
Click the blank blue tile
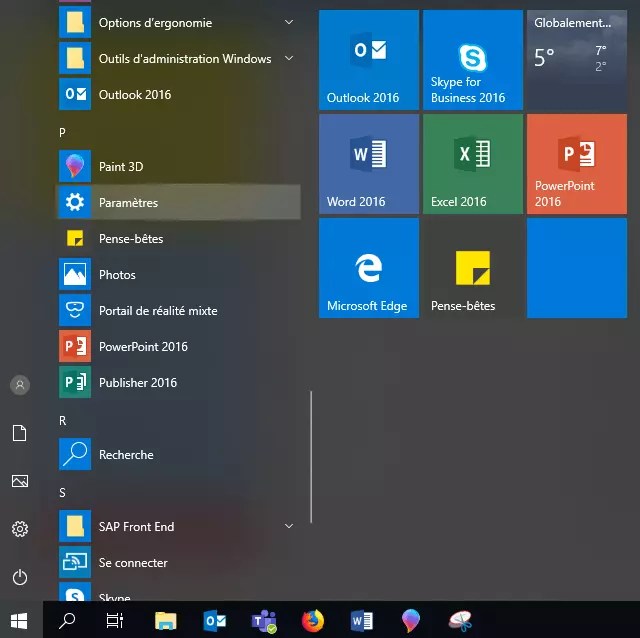(577, 268)
